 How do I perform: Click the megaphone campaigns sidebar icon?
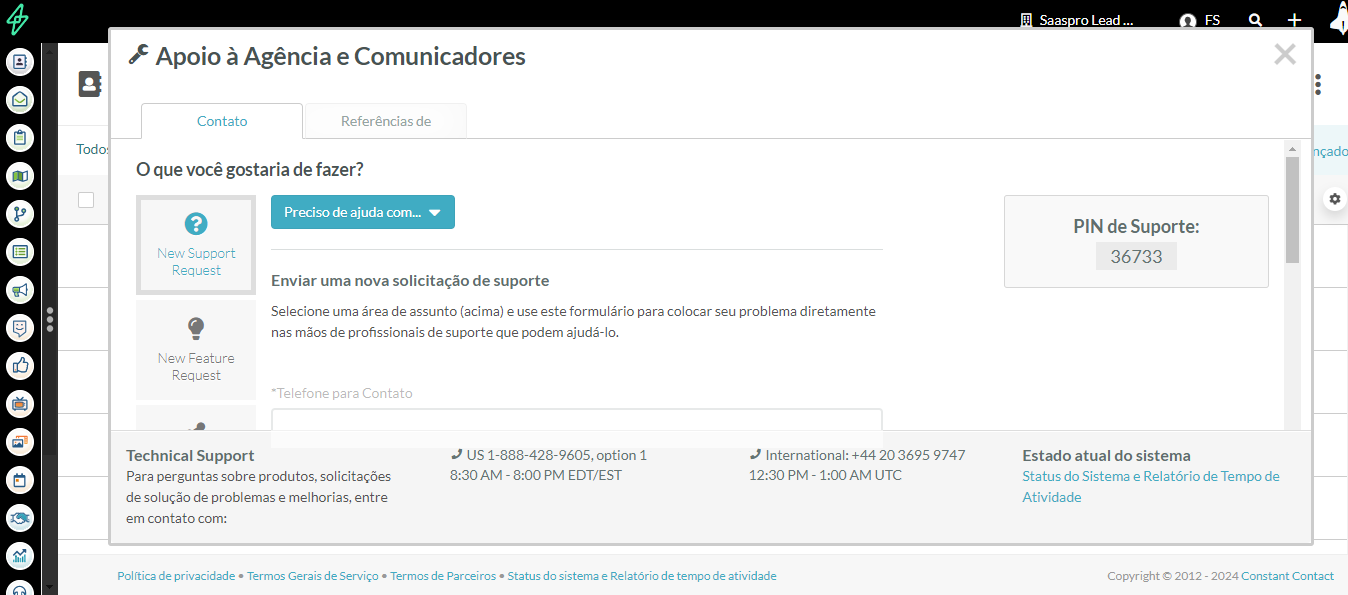pos(20,290)
